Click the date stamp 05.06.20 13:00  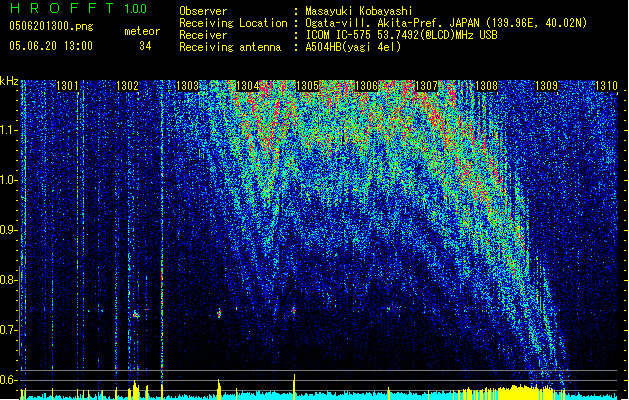coord(51,46)
